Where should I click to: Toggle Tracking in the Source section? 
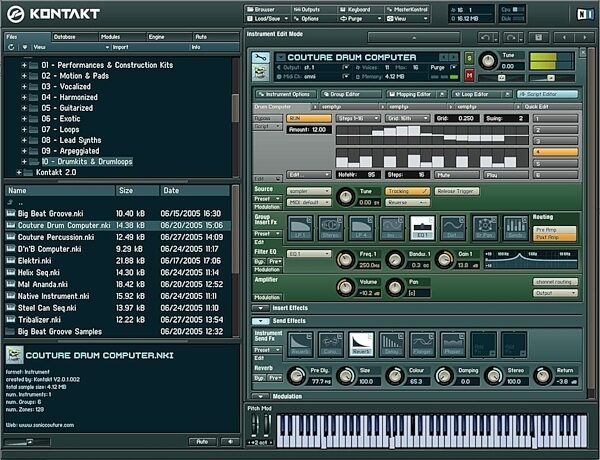(x=407, y=191)
